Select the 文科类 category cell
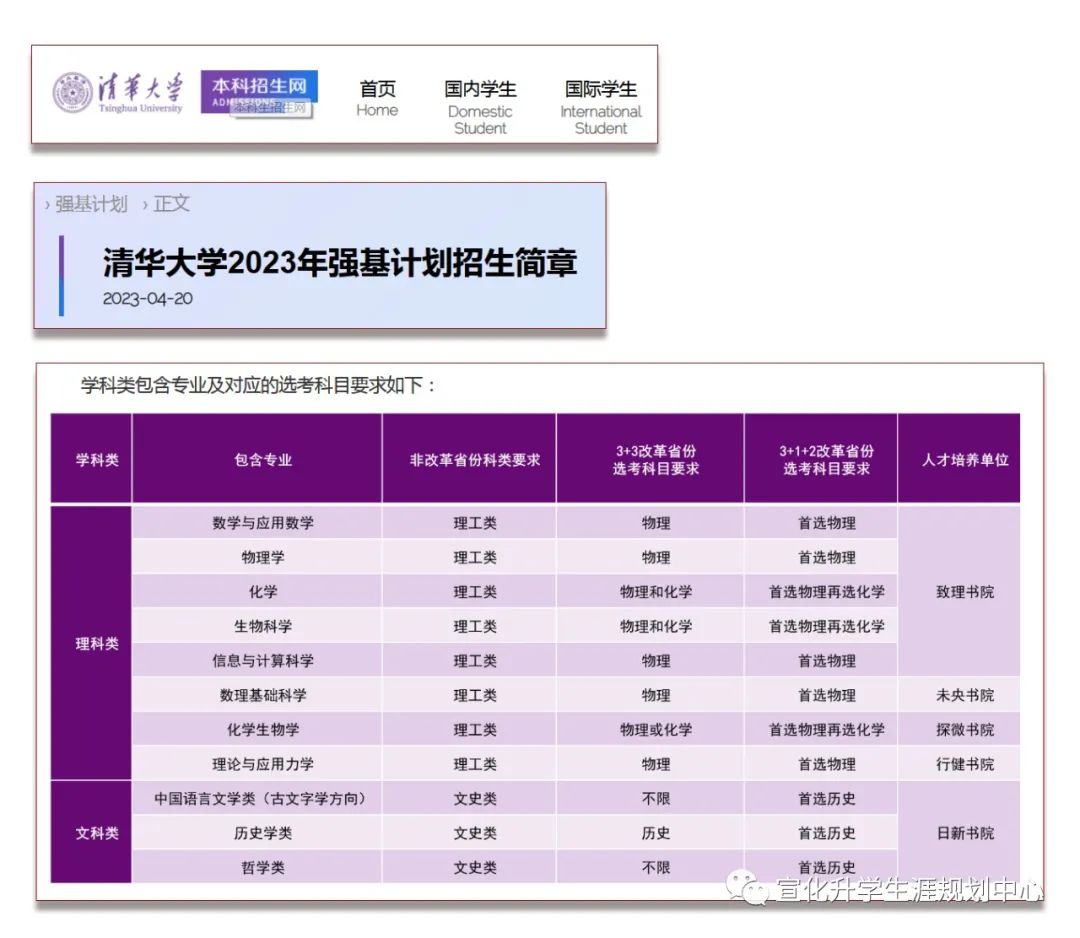This screenshot has height=938, width=1080. (x=91, y=833)
